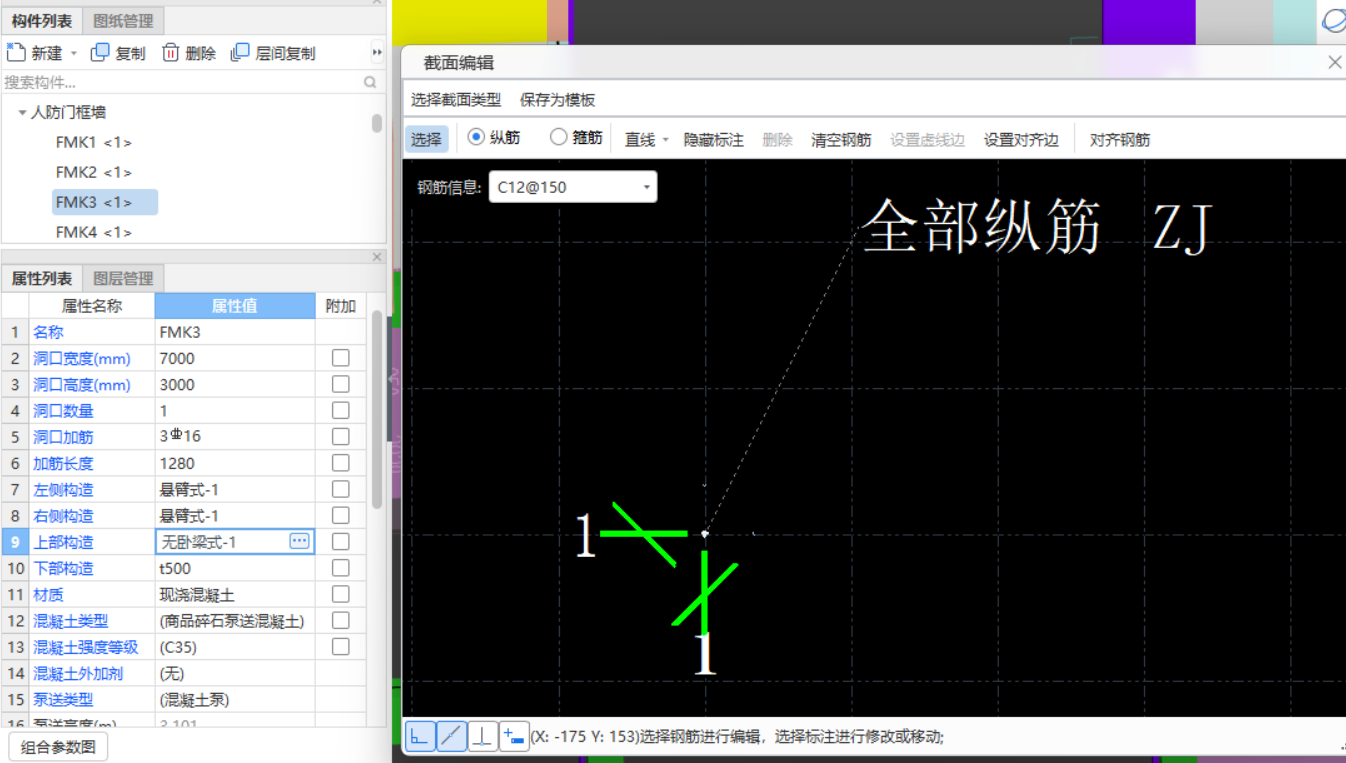Click the 名称 value FMK3

[235, 332]
